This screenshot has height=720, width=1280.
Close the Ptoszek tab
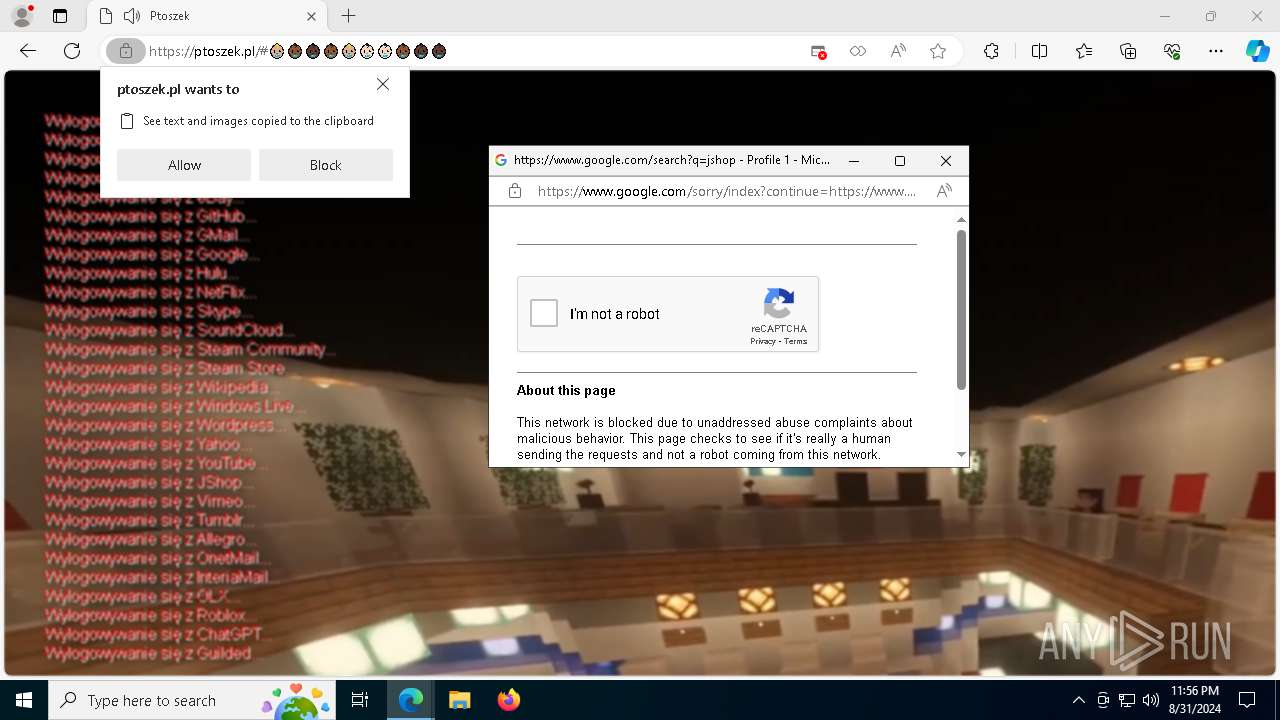(x=312, y=16)
